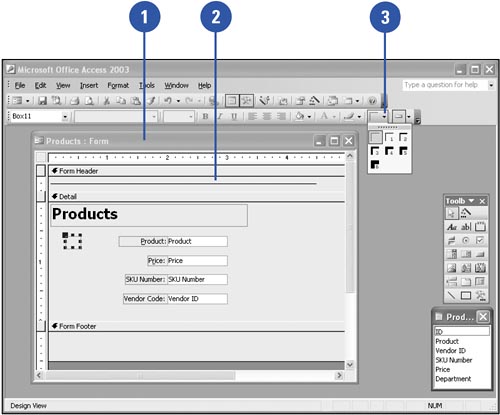500x415 pixels.
Task: Choose border width option 1
Action: (389, 137)
